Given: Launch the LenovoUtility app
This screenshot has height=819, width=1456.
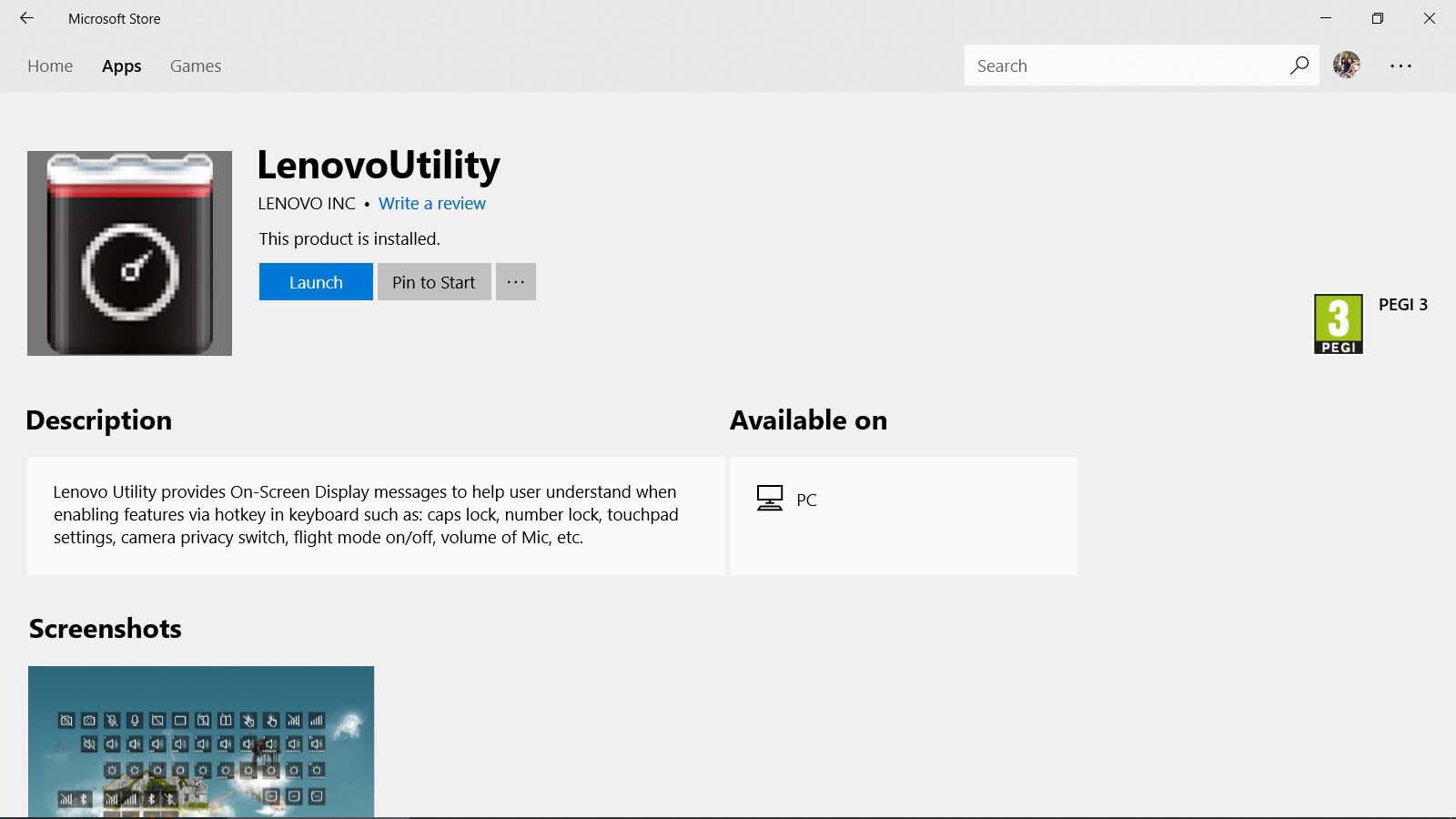Looking at the screenshot, I should pos(316,282).
